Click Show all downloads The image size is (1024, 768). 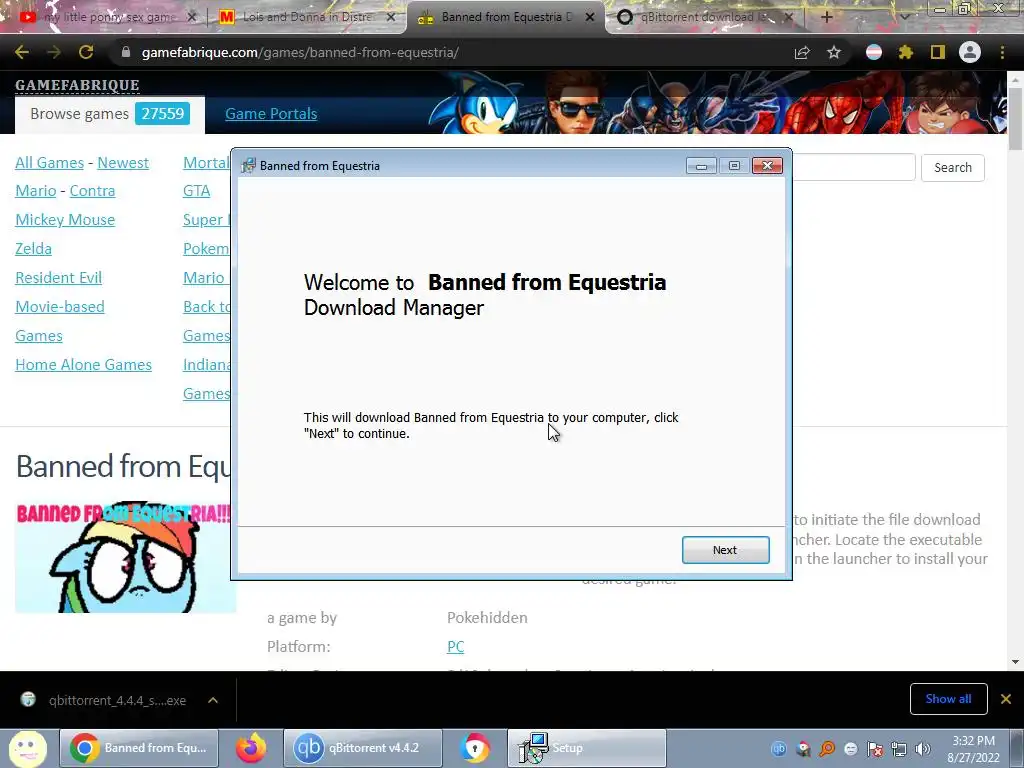pyautogui.click(x=948, y=699)
